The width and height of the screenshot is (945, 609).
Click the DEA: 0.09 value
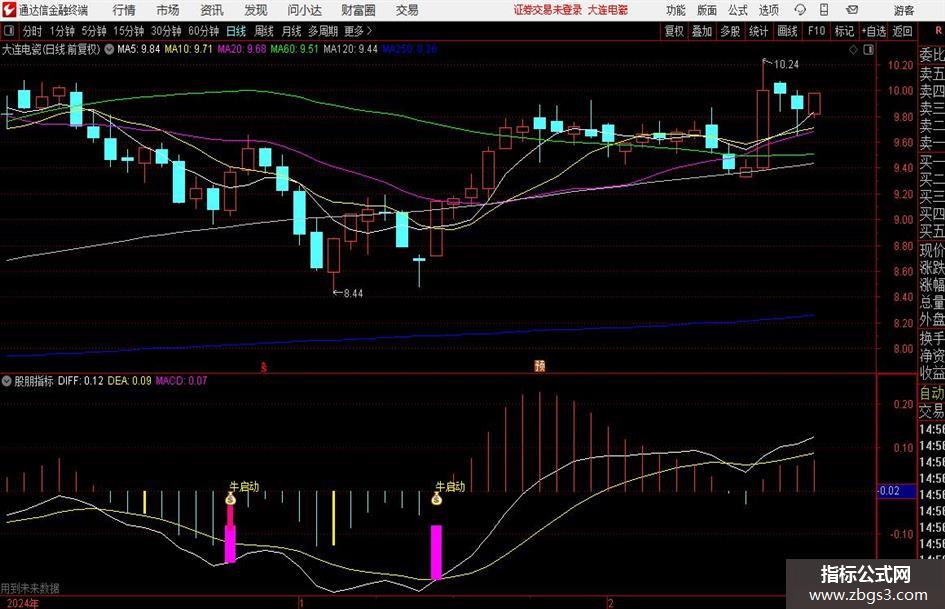[x=130, y=381]
